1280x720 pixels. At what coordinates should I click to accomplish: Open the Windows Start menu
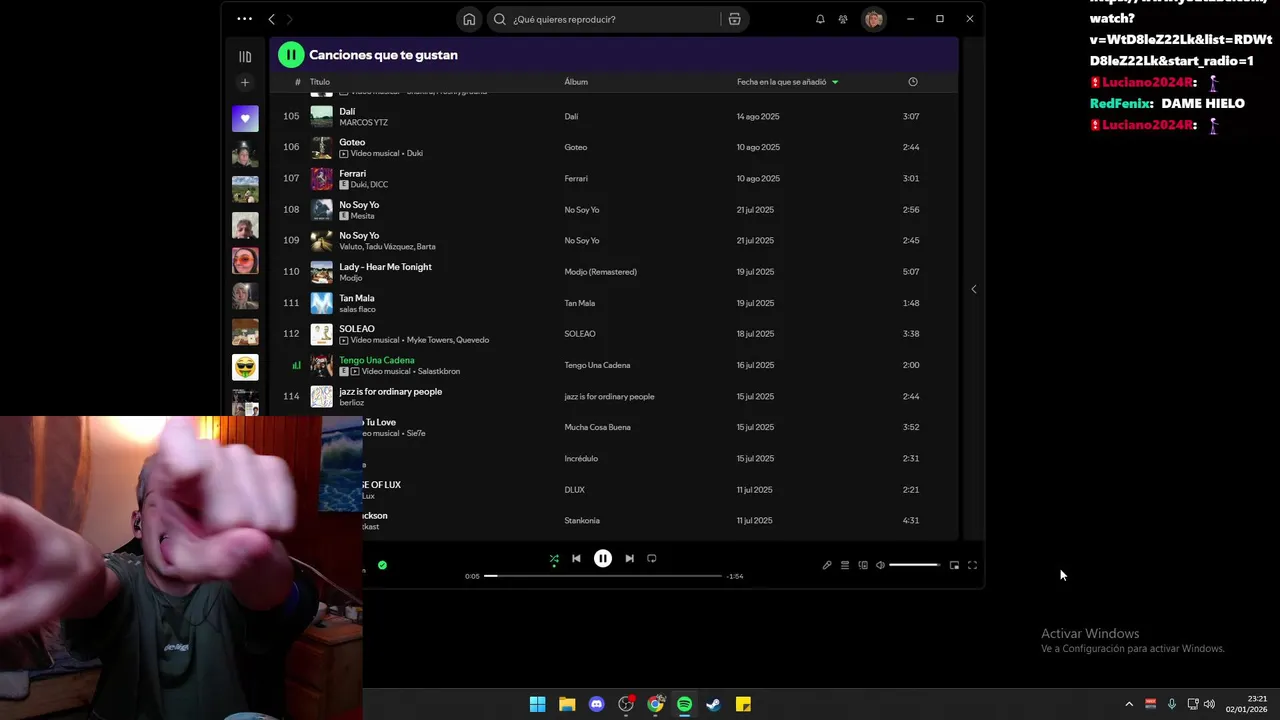(537, 704)
